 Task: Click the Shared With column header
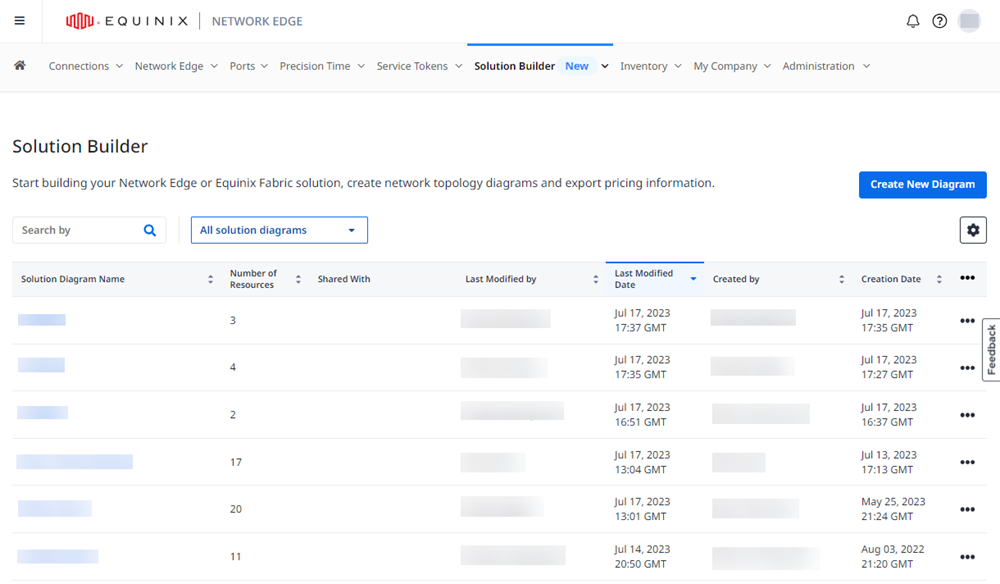pyautogui.click(x=344, y=279)
